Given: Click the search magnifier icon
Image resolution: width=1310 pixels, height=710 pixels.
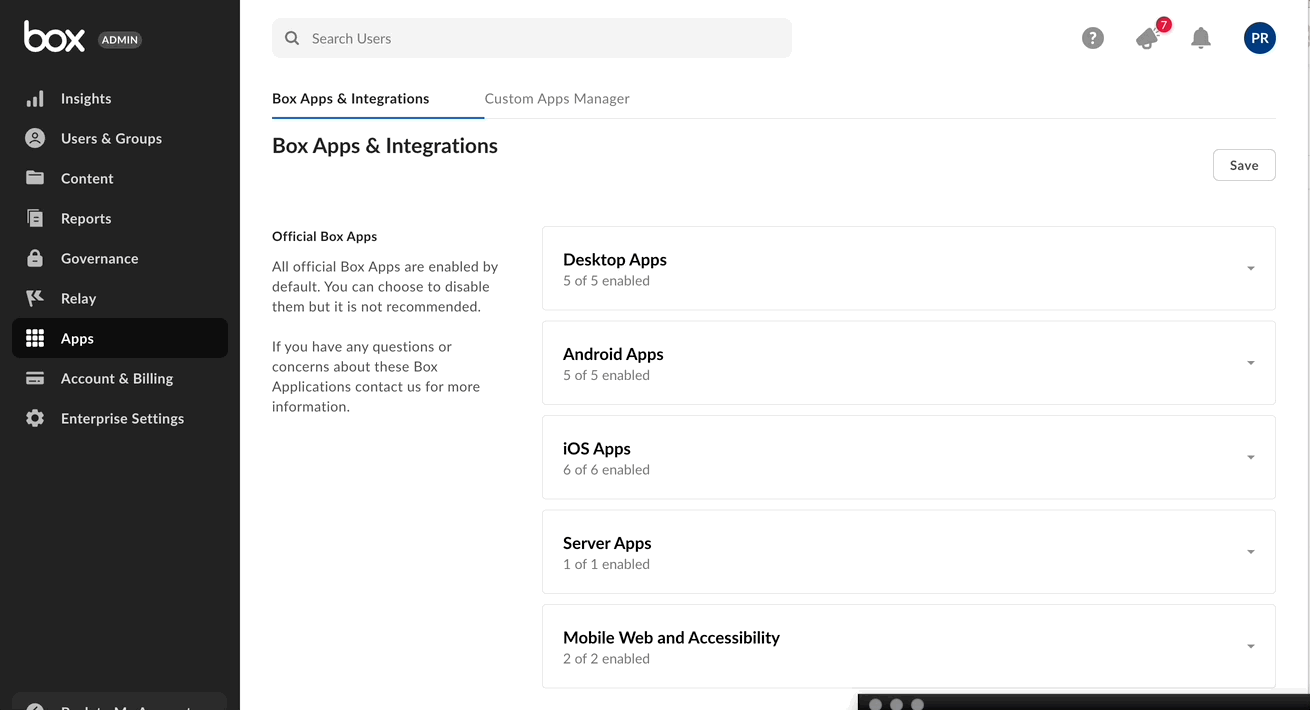Looking at the screenshot, I should point(292,38).
